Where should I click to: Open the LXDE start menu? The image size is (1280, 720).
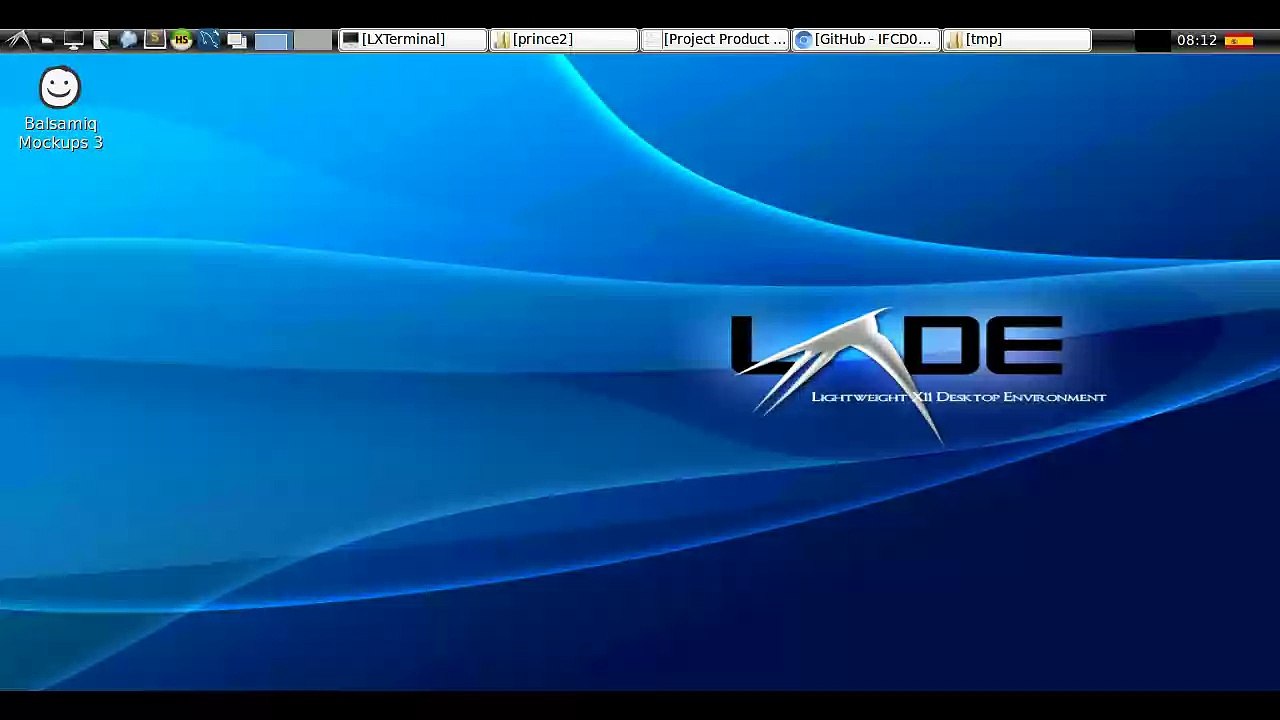click(x=18, y=40)
